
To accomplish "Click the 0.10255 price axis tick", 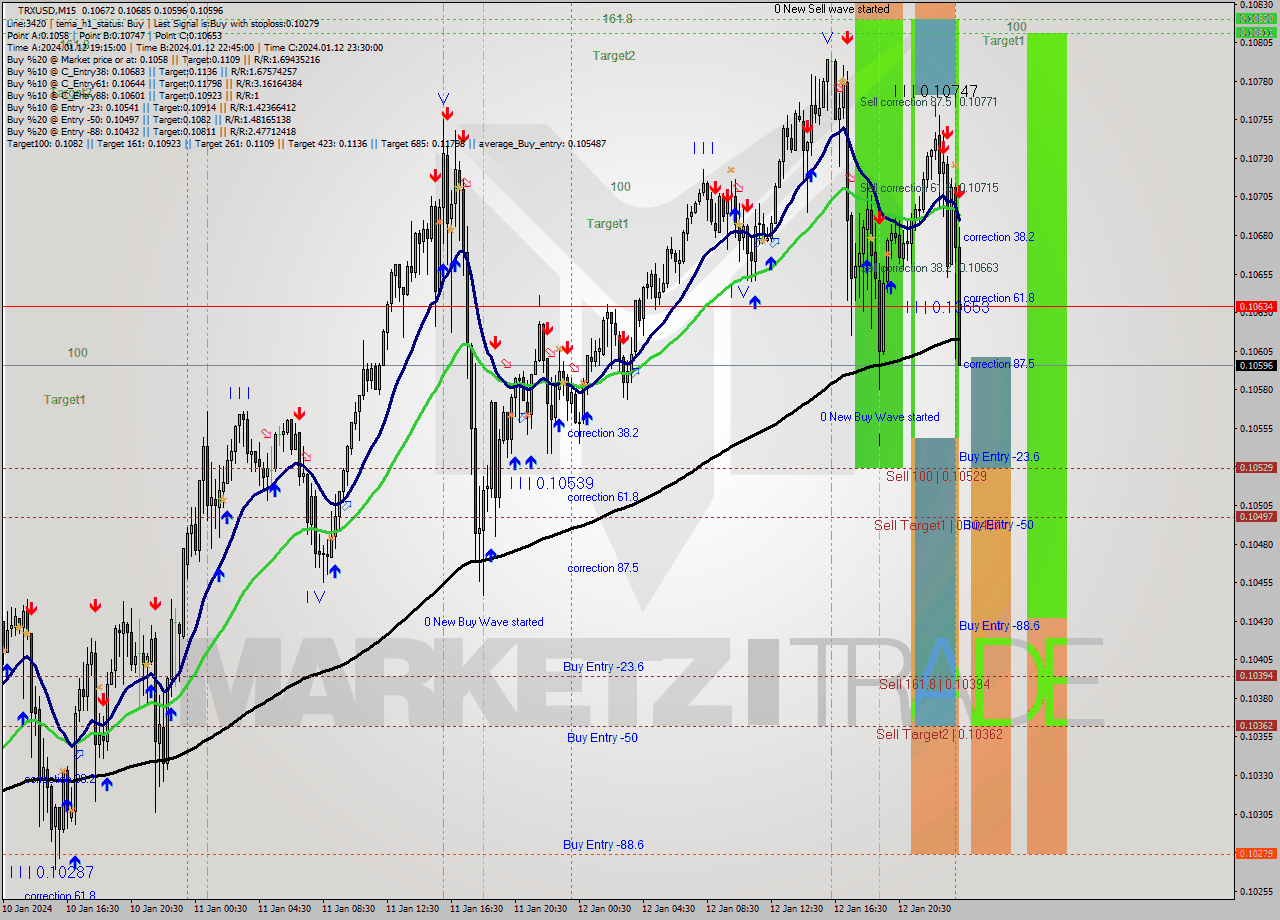I will click(1256, 892).
